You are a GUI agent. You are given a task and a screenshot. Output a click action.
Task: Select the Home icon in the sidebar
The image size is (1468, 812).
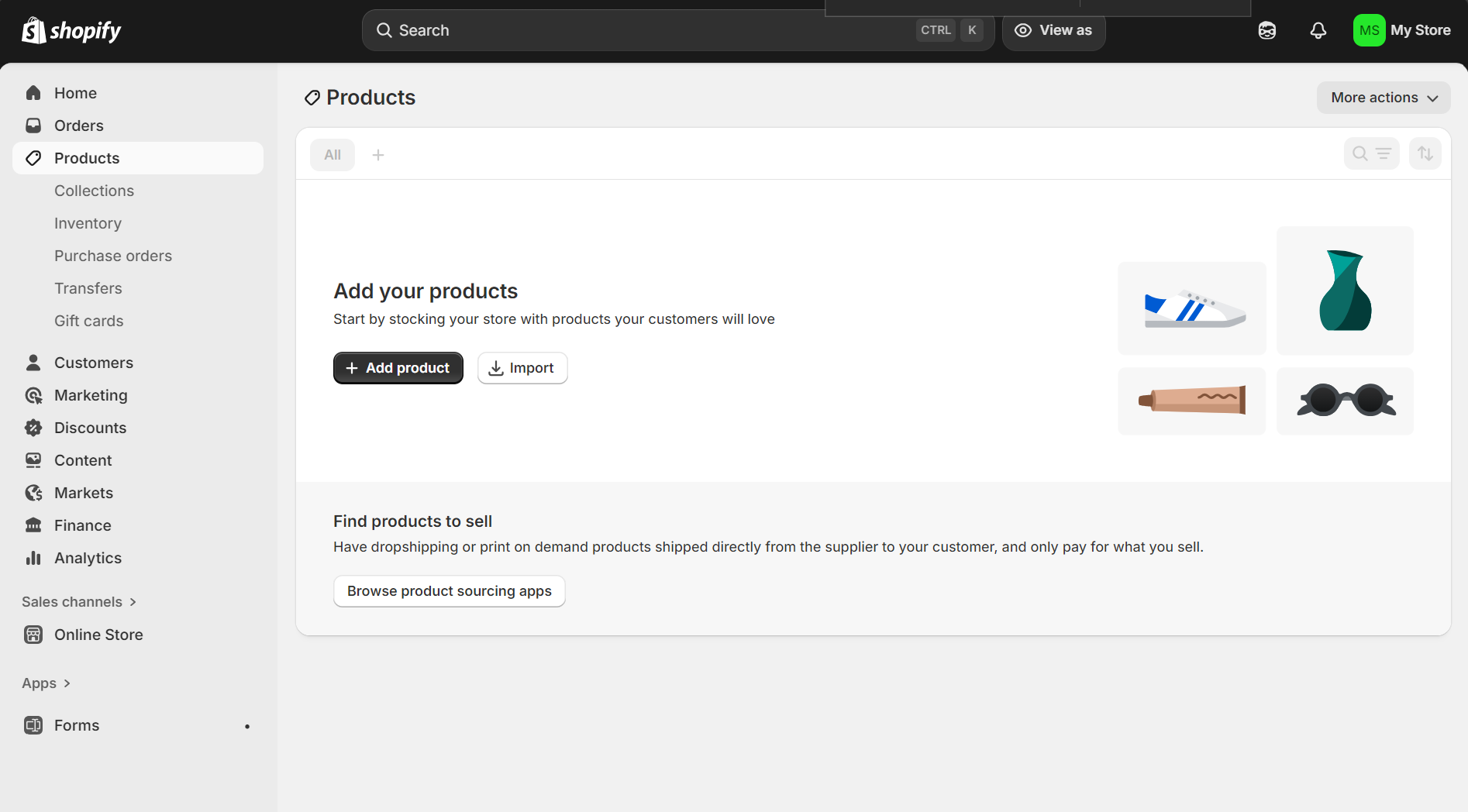click(x=33, y=92)
